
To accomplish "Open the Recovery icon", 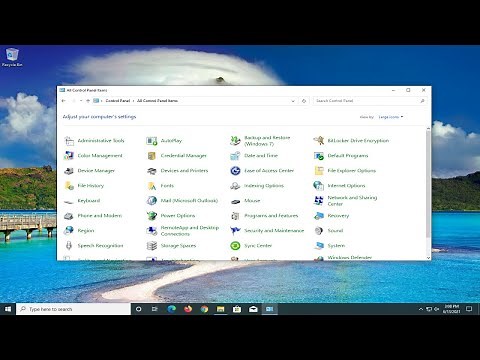I will [319, 216].
